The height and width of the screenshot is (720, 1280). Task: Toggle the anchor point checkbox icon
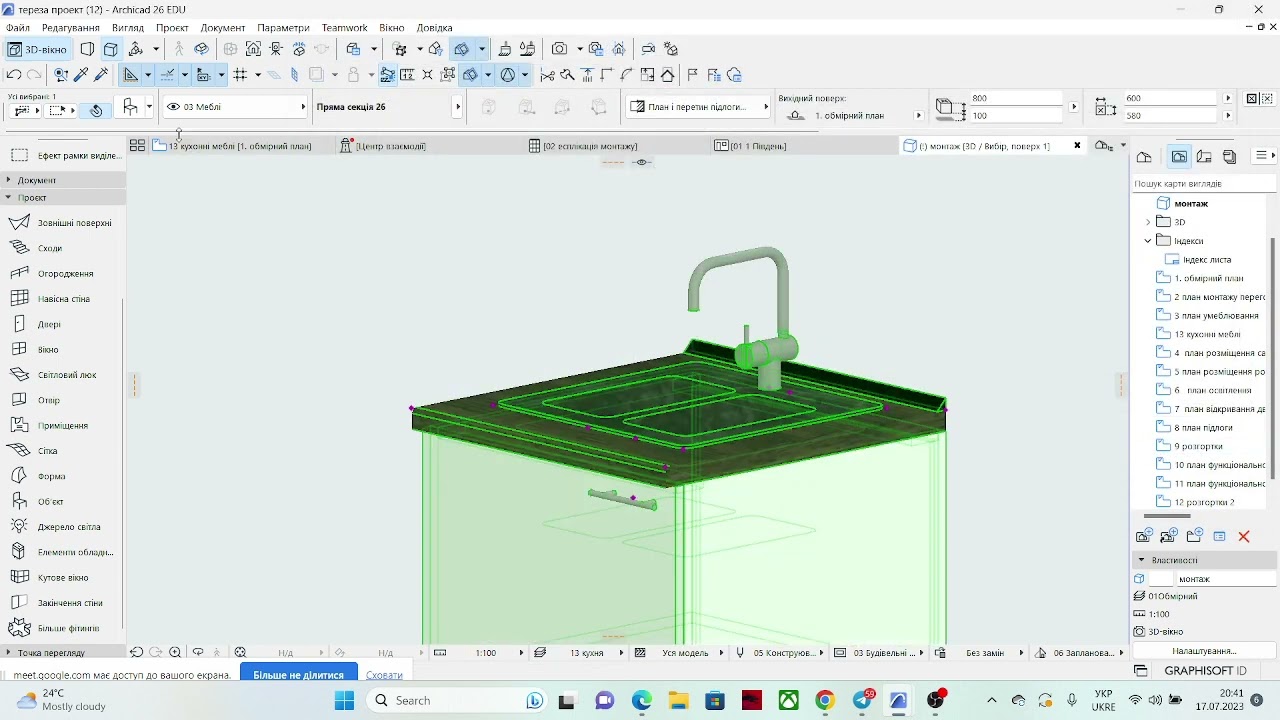1252,99
